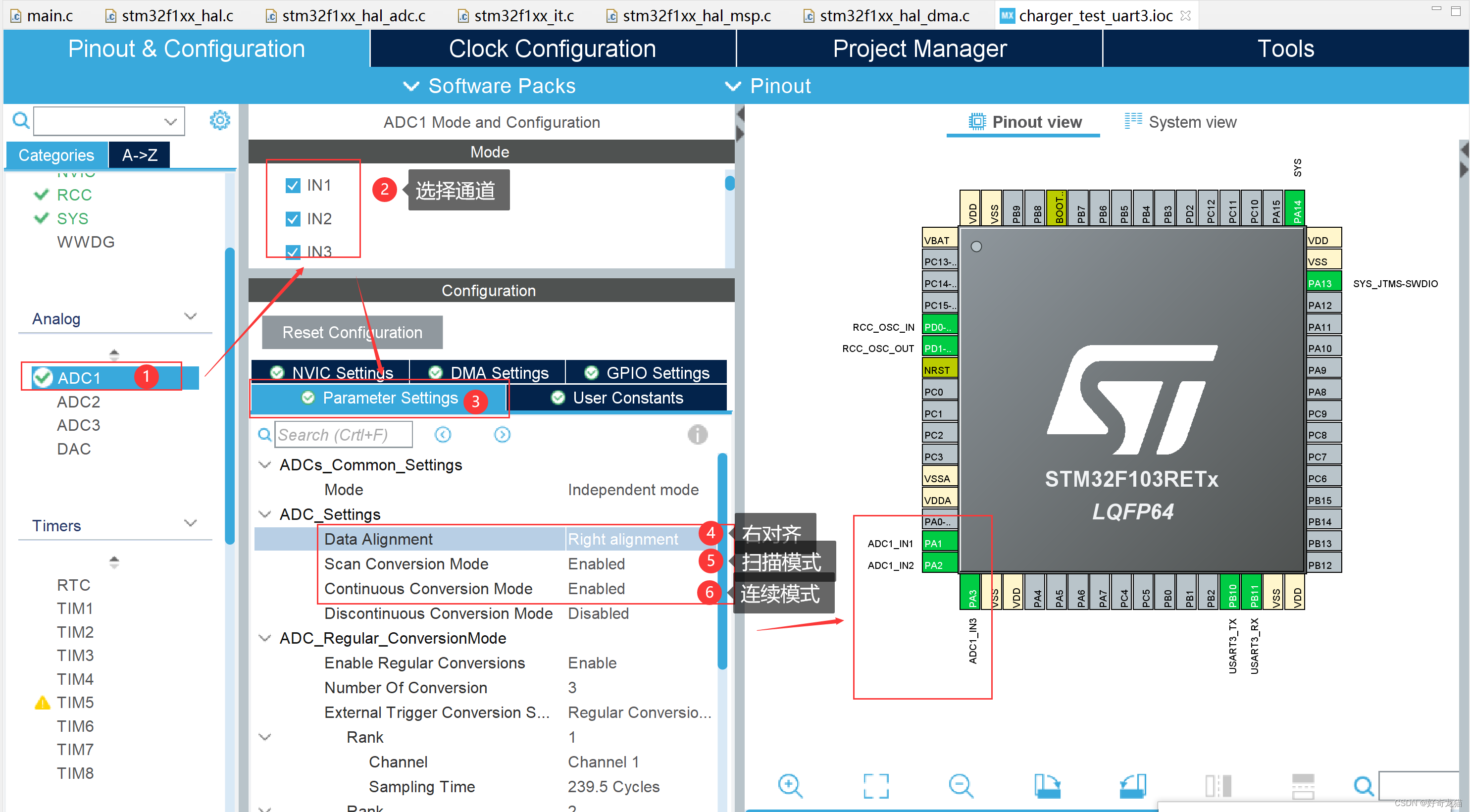Toggle the IN3 channel checkbox
Screen dimensions: 1470x812
pos(293,252)
